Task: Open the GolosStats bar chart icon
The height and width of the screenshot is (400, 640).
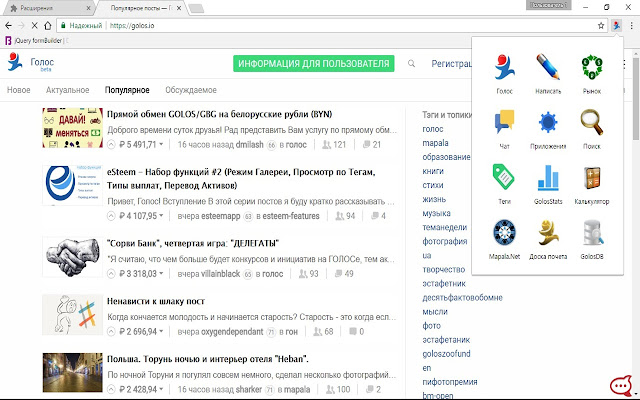Action: (548, 177)
